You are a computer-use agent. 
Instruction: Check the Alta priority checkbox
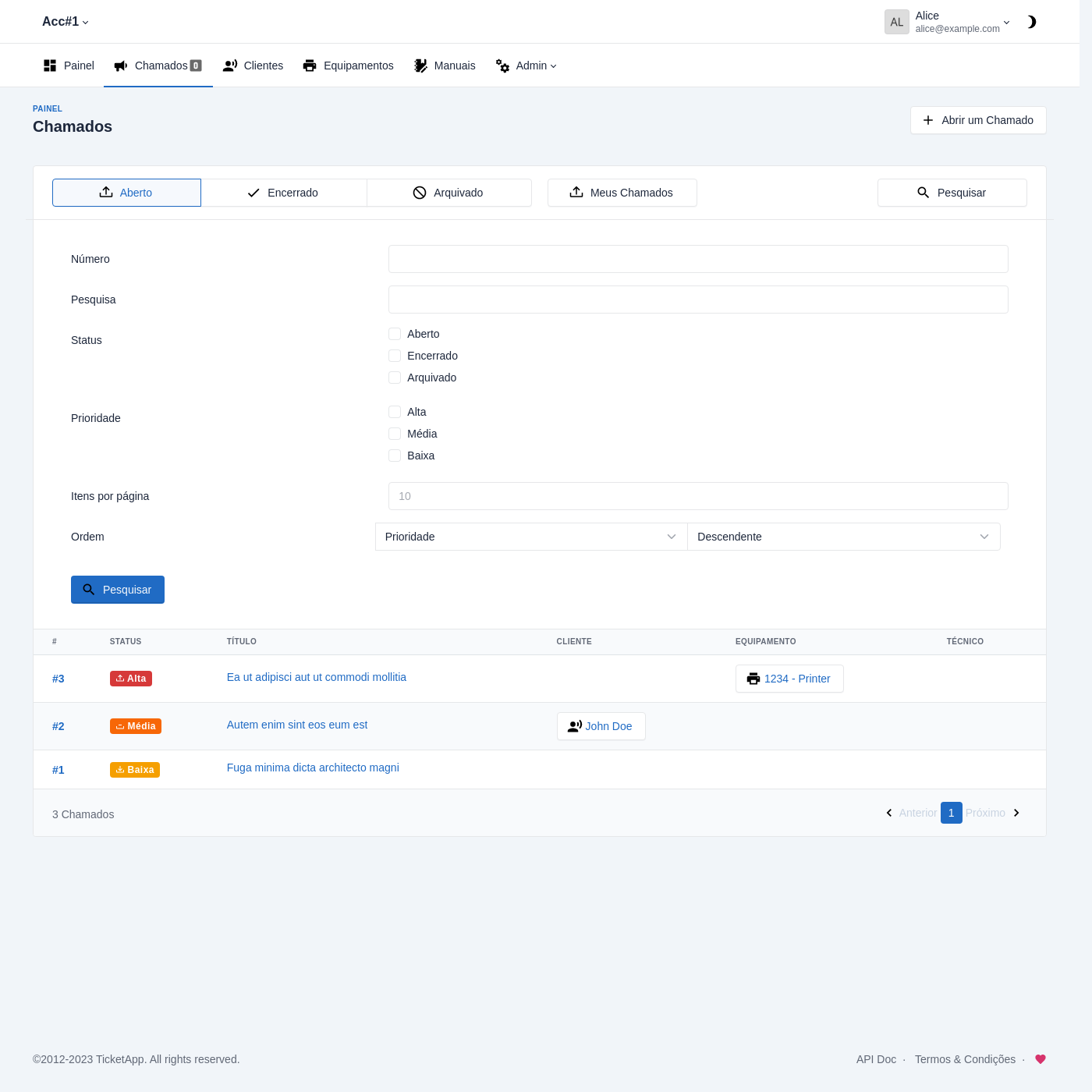pos(395,412)
